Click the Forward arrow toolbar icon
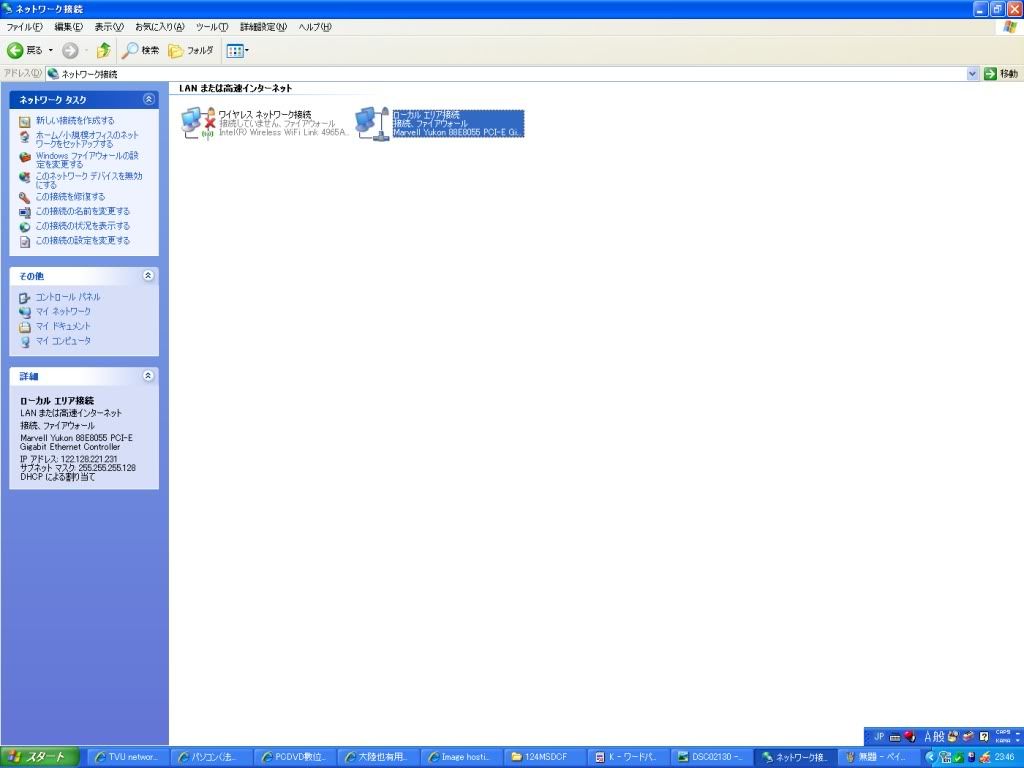 (70, 50)
